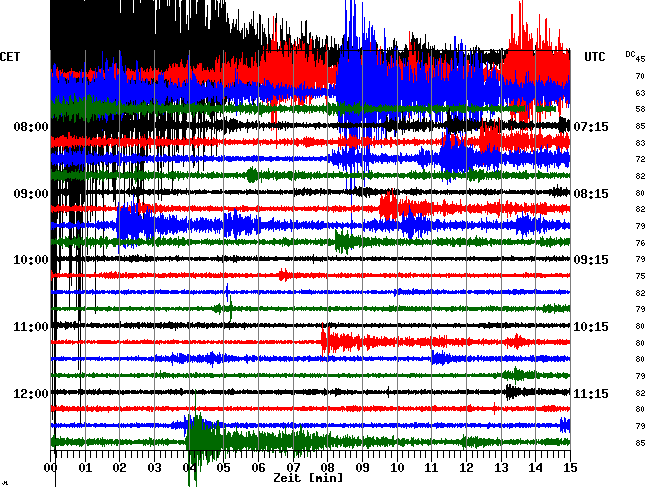Click the black event burst on the 12:00 trace
The height and width of the screenshot is (494, 650).
[514, 392]
